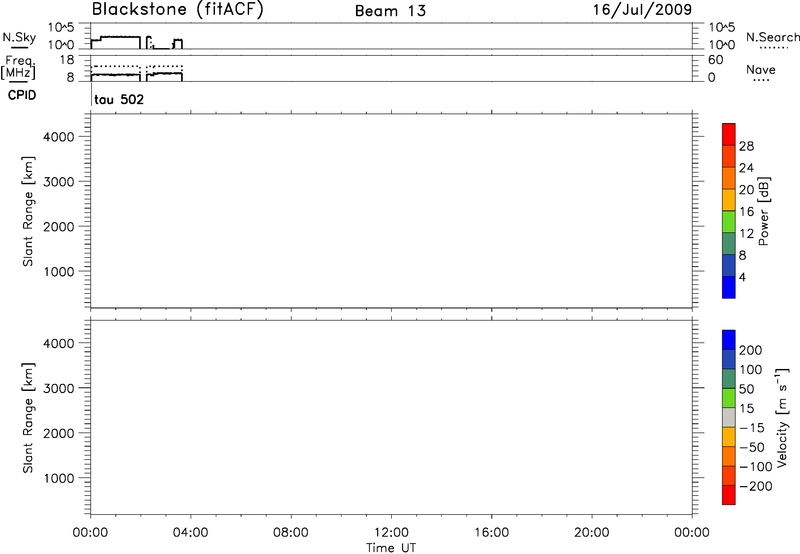Click the 'tau 502' CPID annotation
Image resolution: width=800 pixels, height=554 pixels.
coord(119,99)
